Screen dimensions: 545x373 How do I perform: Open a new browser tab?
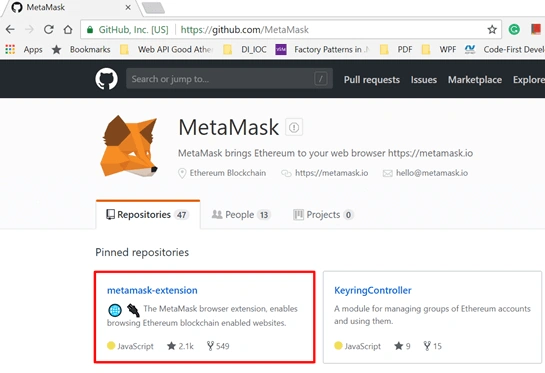click(153, 8)
